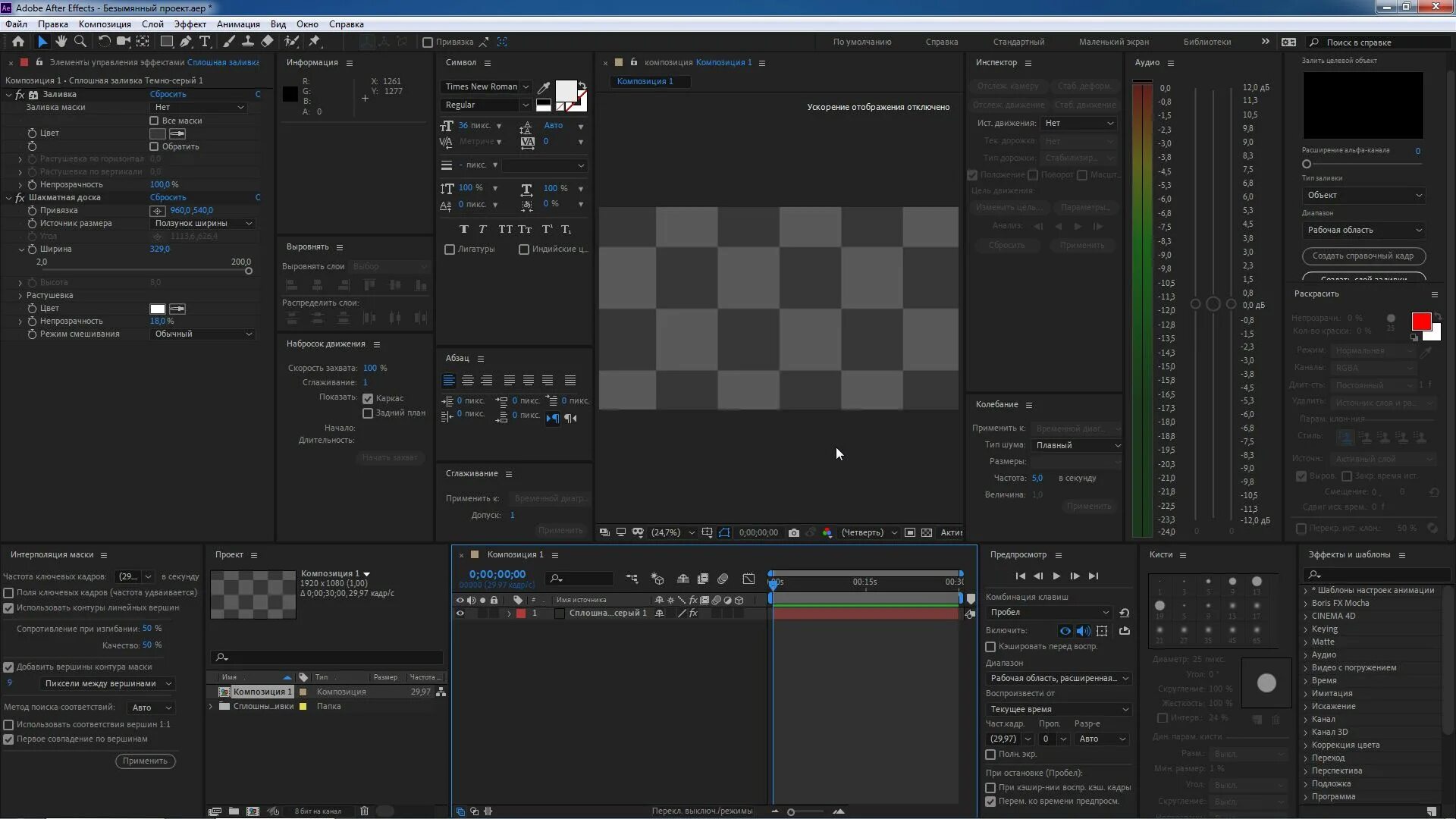Viewport: 1456px width, 819px height.
Task: Enable Полн. экр. checkbox in Preview
Action: pos(990,755)
